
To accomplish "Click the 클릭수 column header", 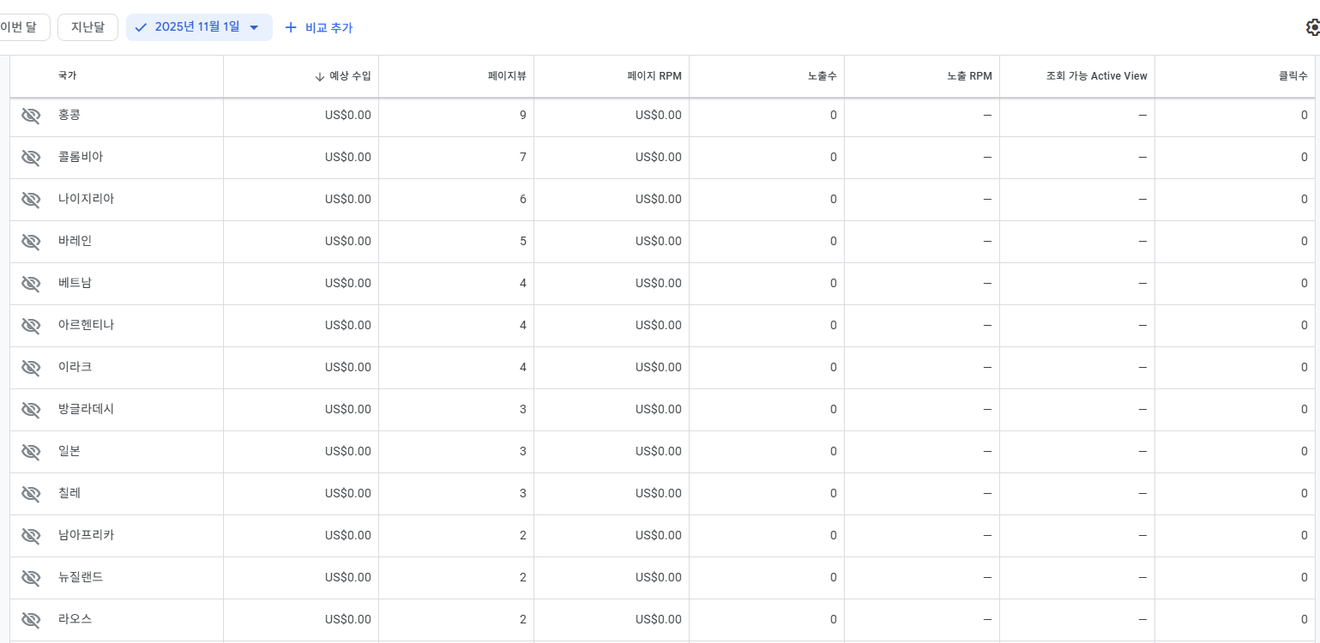I will (x=1292, y=76).
